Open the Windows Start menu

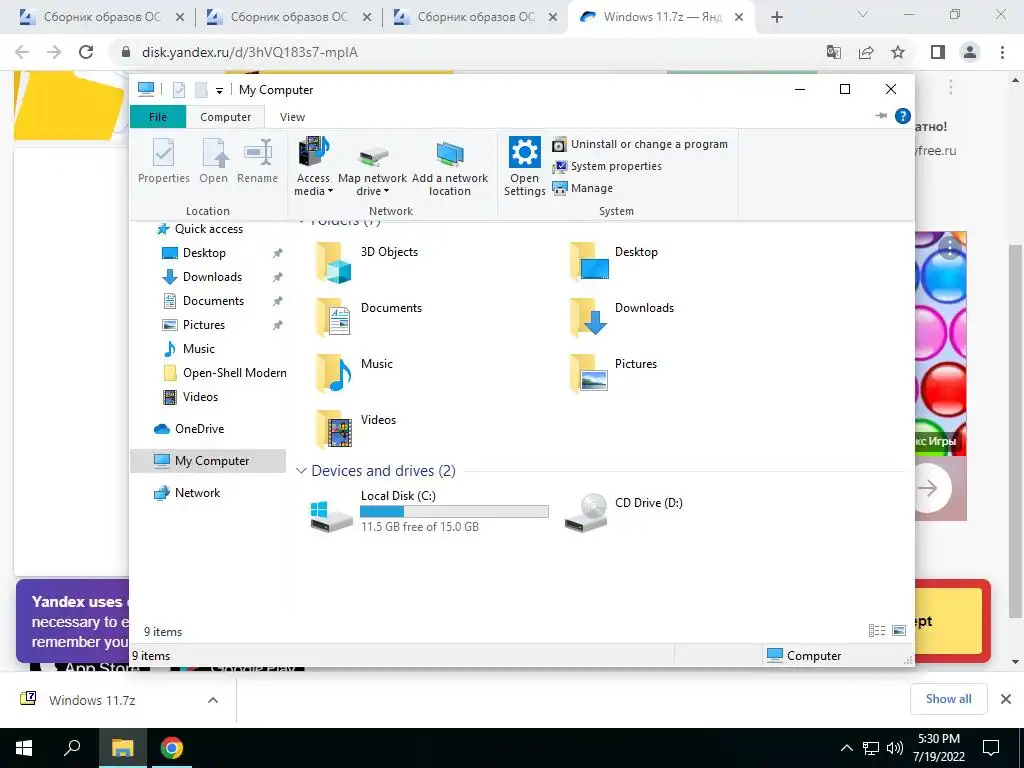click(x=24, y=748)
